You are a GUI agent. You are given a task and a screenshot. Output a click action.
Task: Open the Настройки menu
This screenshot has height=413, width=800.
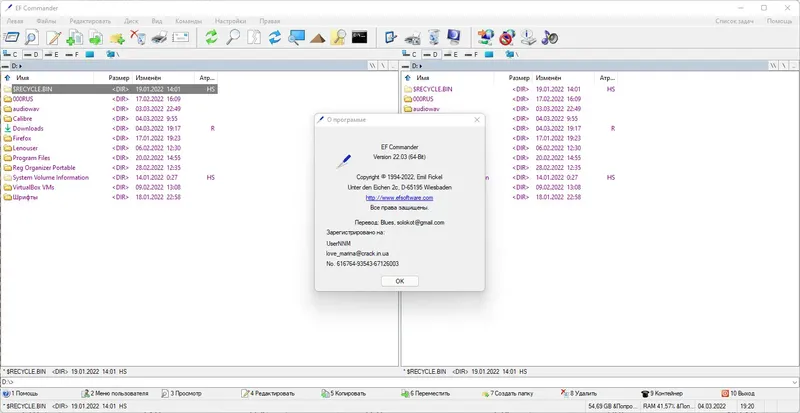point(231,21)
